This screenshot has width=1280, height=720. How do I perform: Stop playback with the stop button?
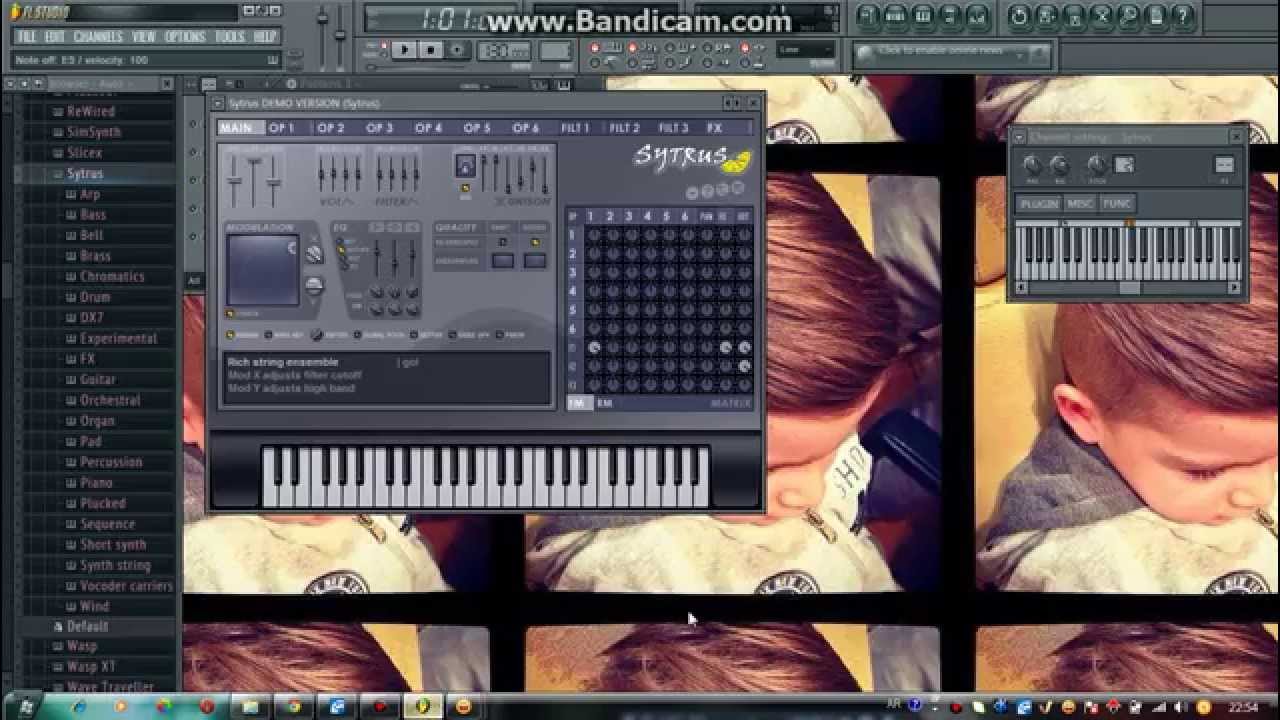click(431, 50)
